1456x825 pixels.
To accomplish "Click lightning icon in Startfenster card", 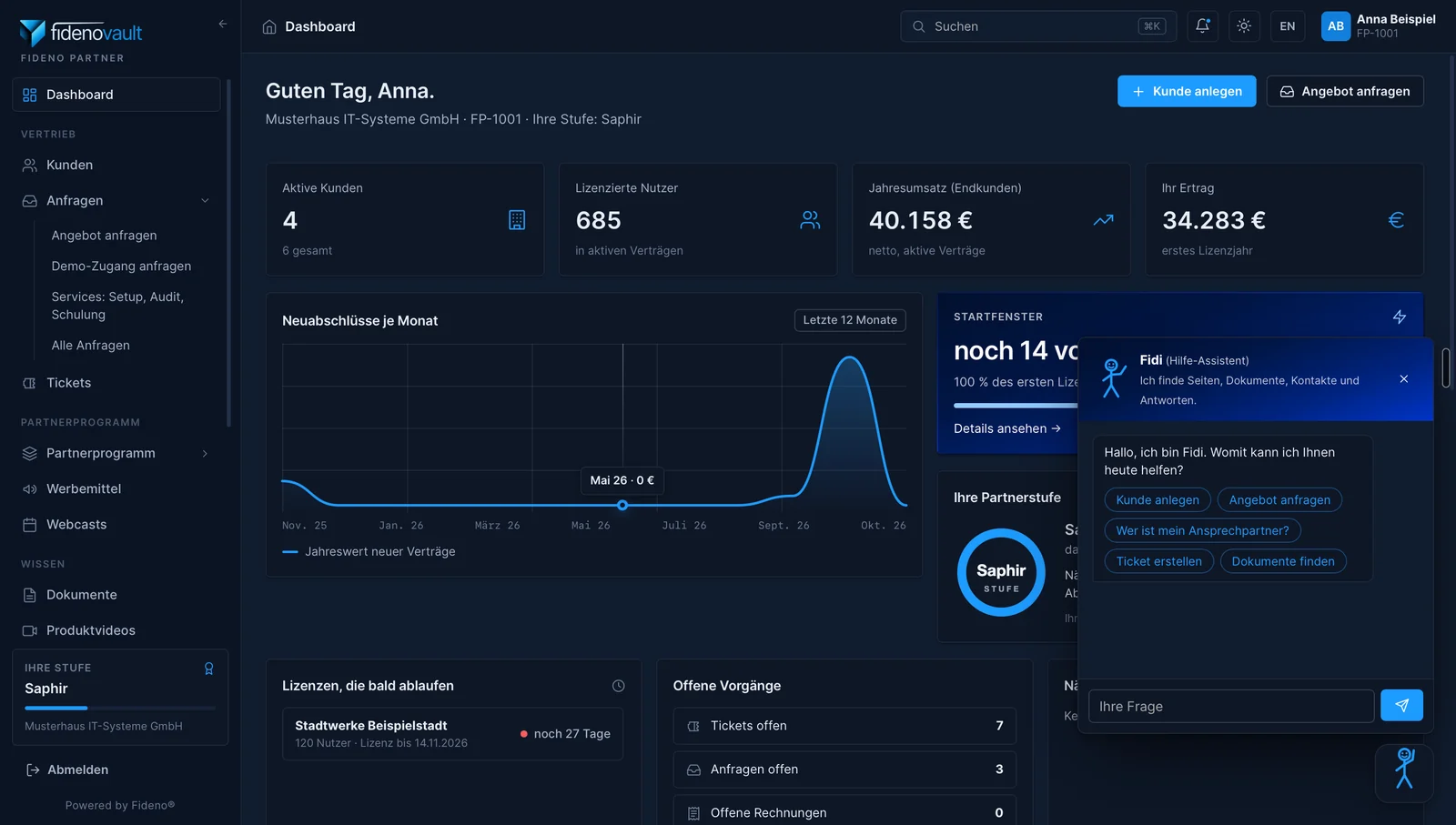I will point(1400,317).
